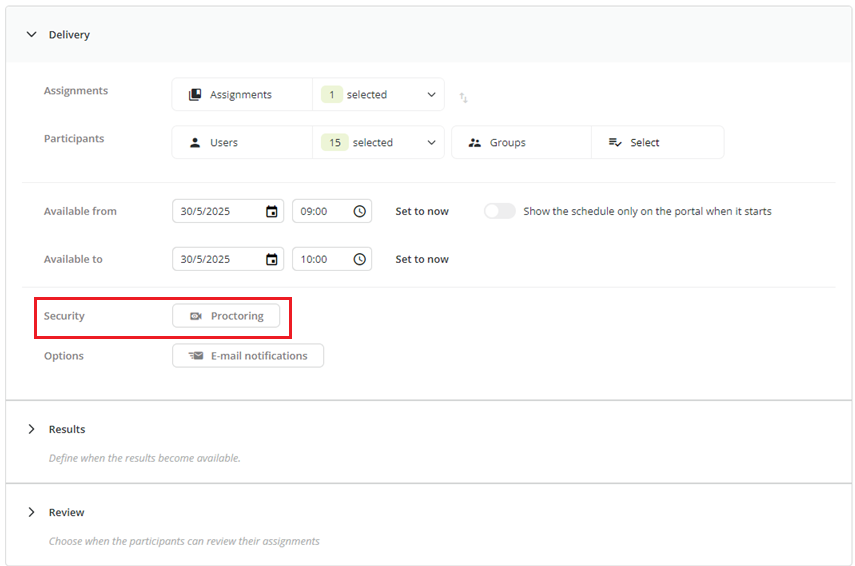The height and width of the screenshot is (566, 855).
Task: Click Set to now for Available from
Action: [422, 212]
